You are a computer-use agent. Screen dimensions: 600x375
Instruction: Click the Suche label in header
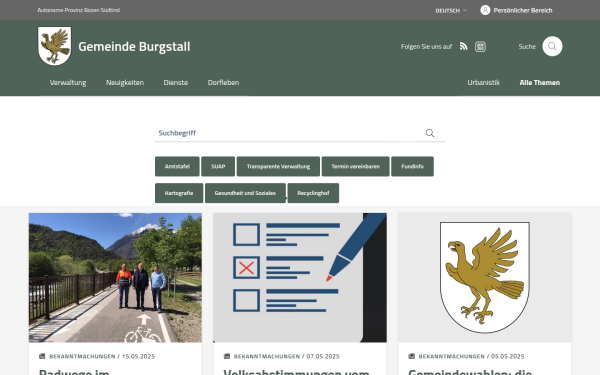point(527,46)
